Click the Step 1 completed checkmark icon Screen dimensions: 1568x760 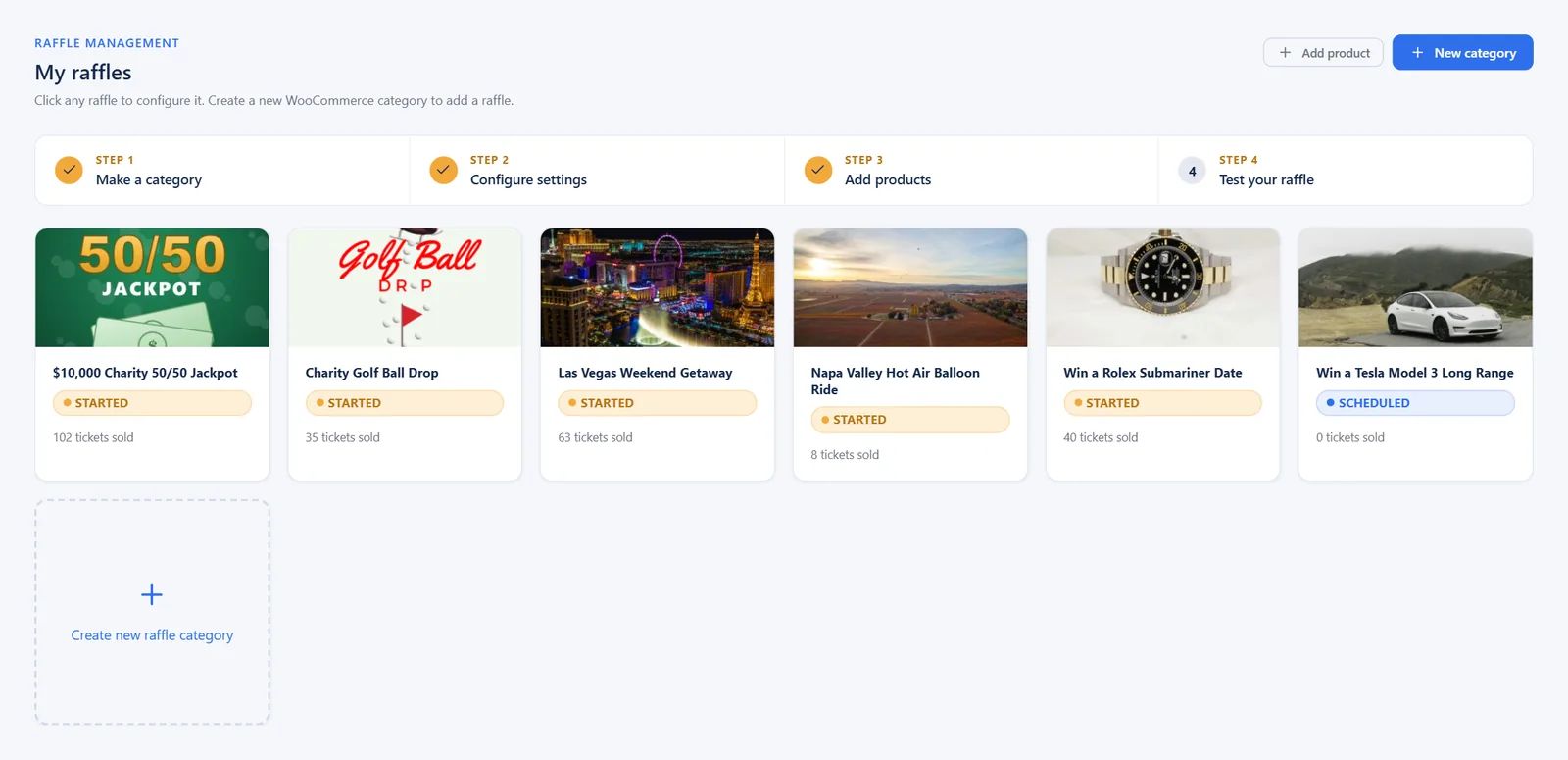(69, 171)
